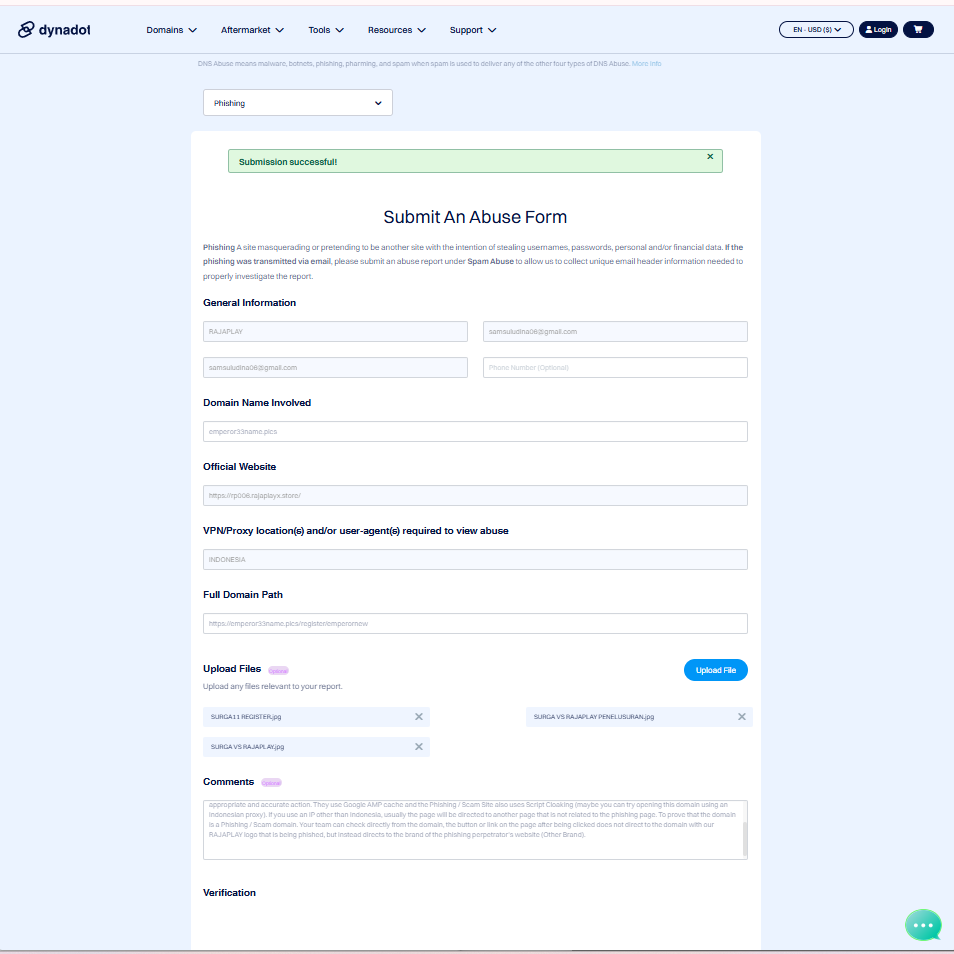Follow the More Info link
The height and width of the screenshot is (954, 954).
point(646,63)
